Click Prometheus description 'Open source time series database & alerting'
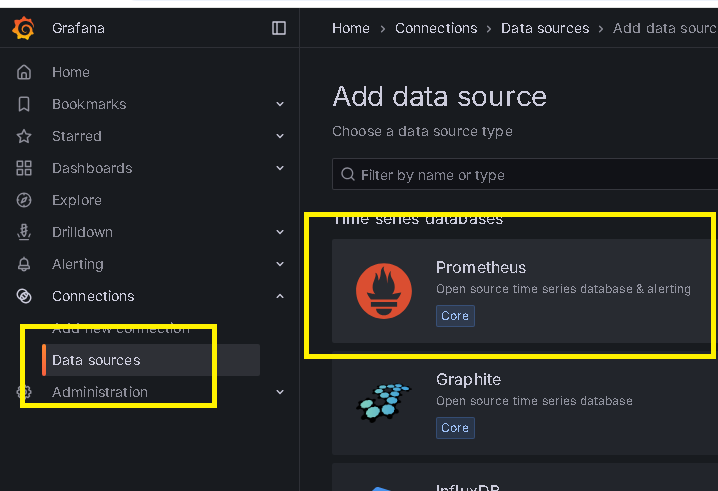Viewport: 718px width, 491px height. point(563,289)
